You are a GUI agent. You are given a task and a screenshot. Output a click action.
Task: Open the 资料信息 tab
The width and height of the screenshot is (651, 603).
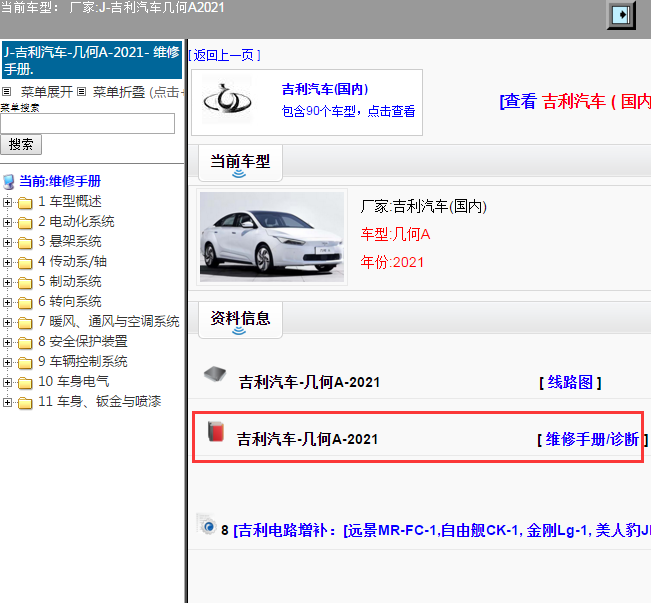pyautogui.click(x=240, y=320)
